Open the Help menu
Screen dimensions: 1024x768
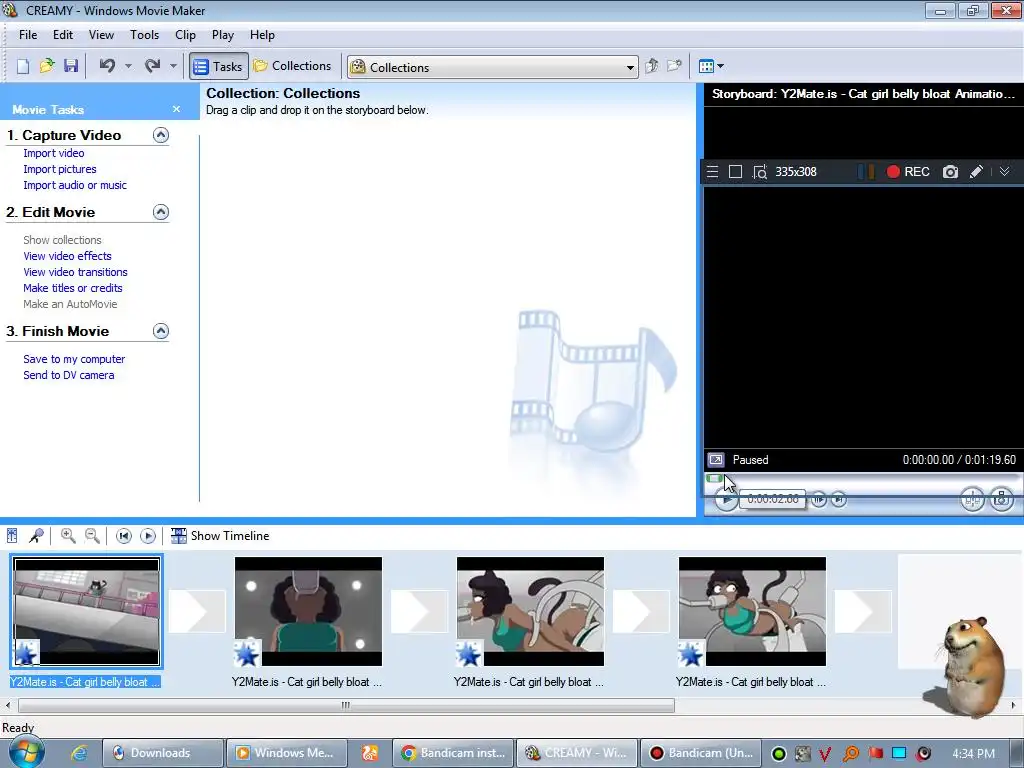263,35
